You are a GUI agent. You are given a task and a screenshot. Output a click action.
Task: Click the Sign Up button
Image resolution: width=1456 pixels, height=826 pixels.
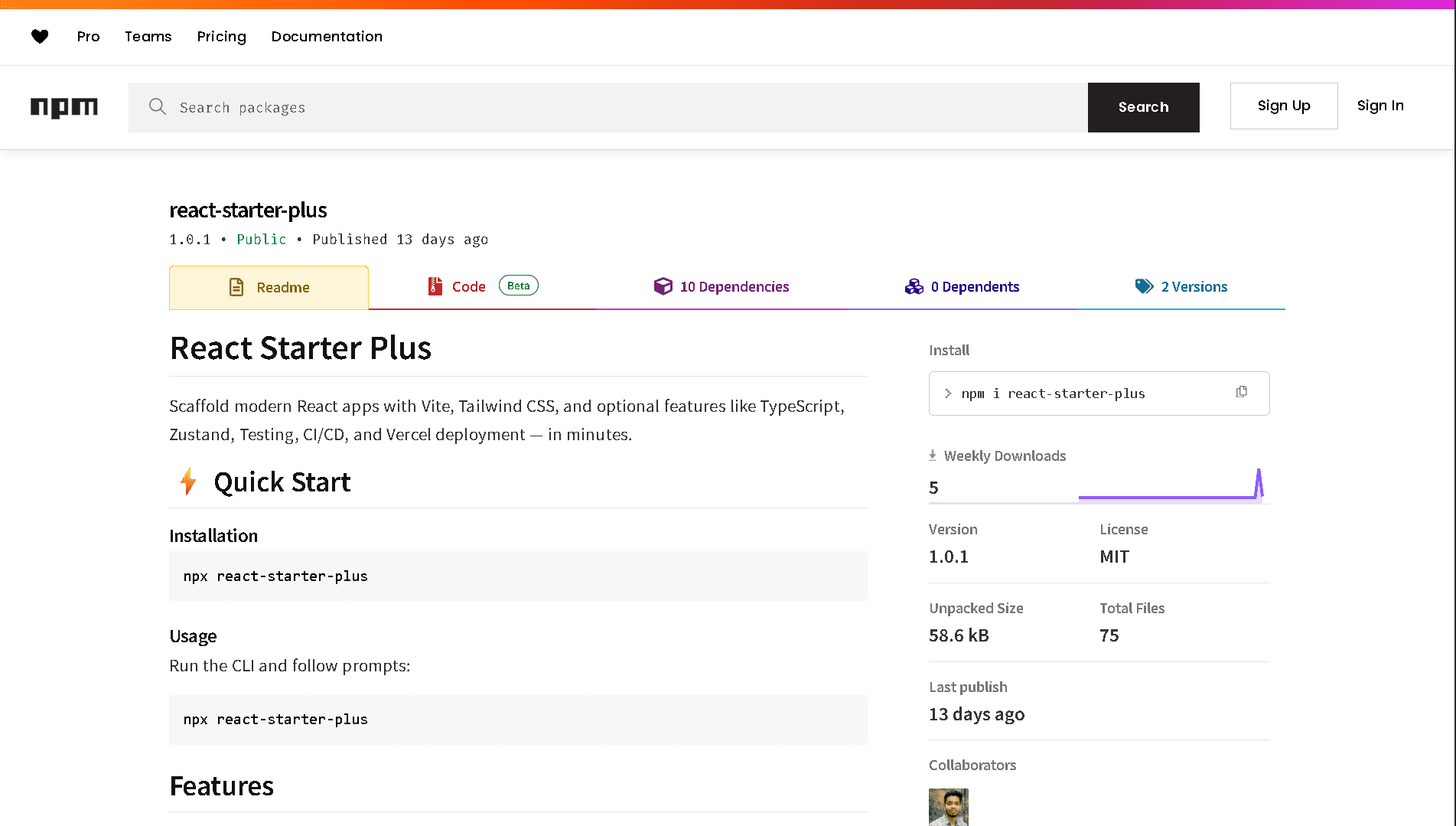1284,106
